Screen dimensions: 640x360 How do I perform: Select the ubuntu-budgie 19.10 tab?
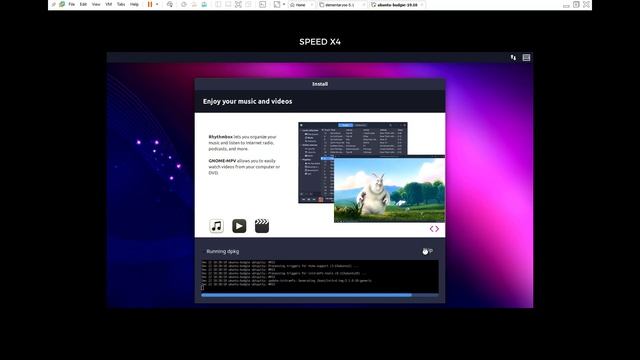point(397,5)
